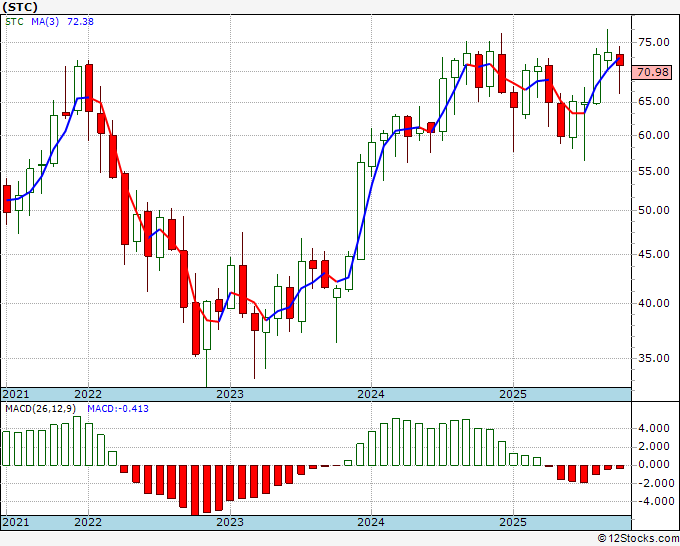Select 2022 on the MACD timeline
The height and width of the screenshot is (546, 680).
[x=88, y=522]
